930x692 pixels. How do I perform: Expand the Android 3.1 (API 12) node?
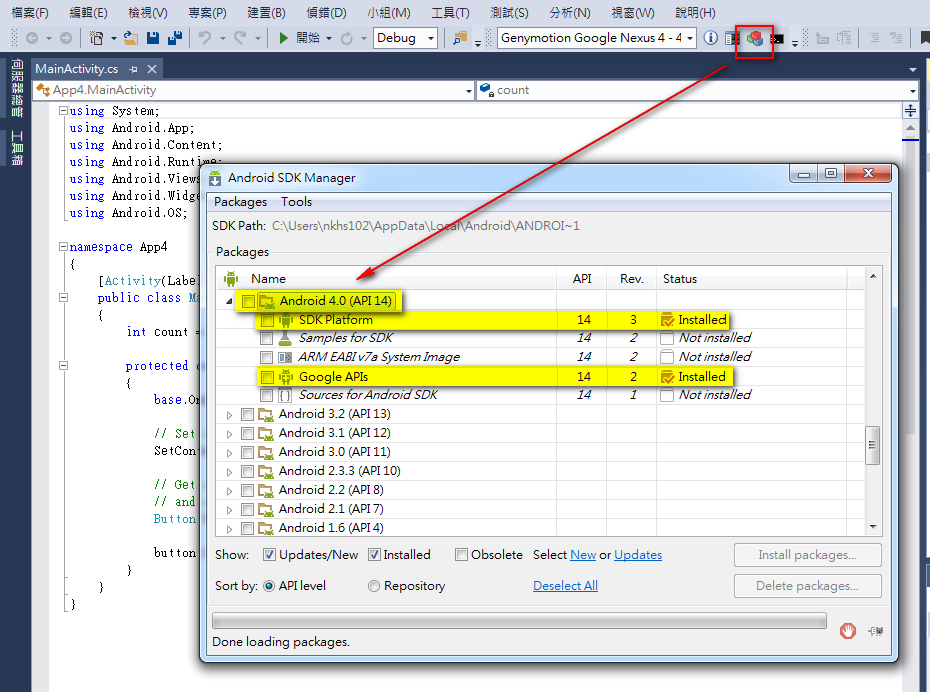click(230, 433)
